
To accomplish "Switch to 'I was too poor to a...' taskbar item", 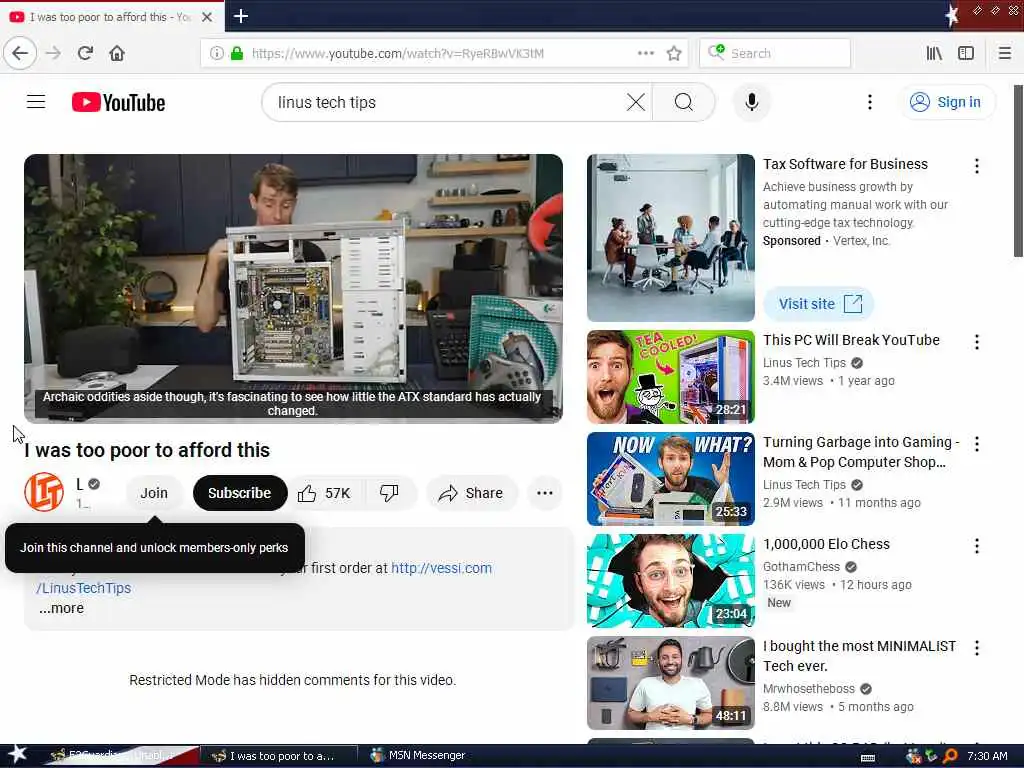I will click(x=279, y=756).
